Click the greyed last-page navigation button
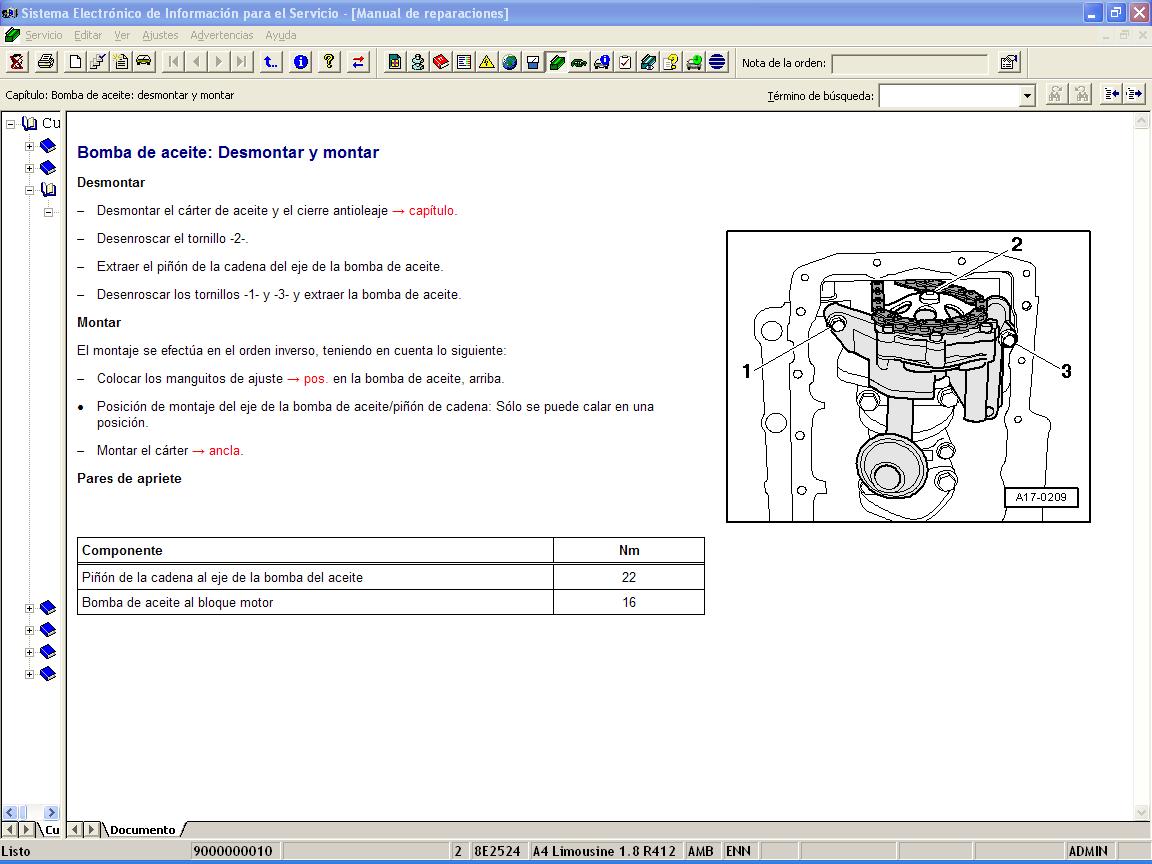 pos(241,62)
